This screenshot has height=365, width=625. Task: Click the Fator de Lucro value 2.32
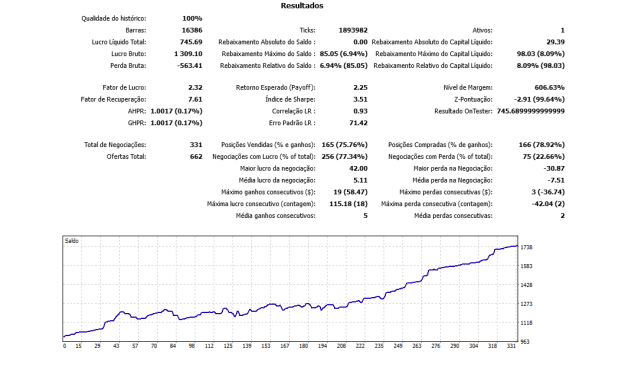point(195,88)
